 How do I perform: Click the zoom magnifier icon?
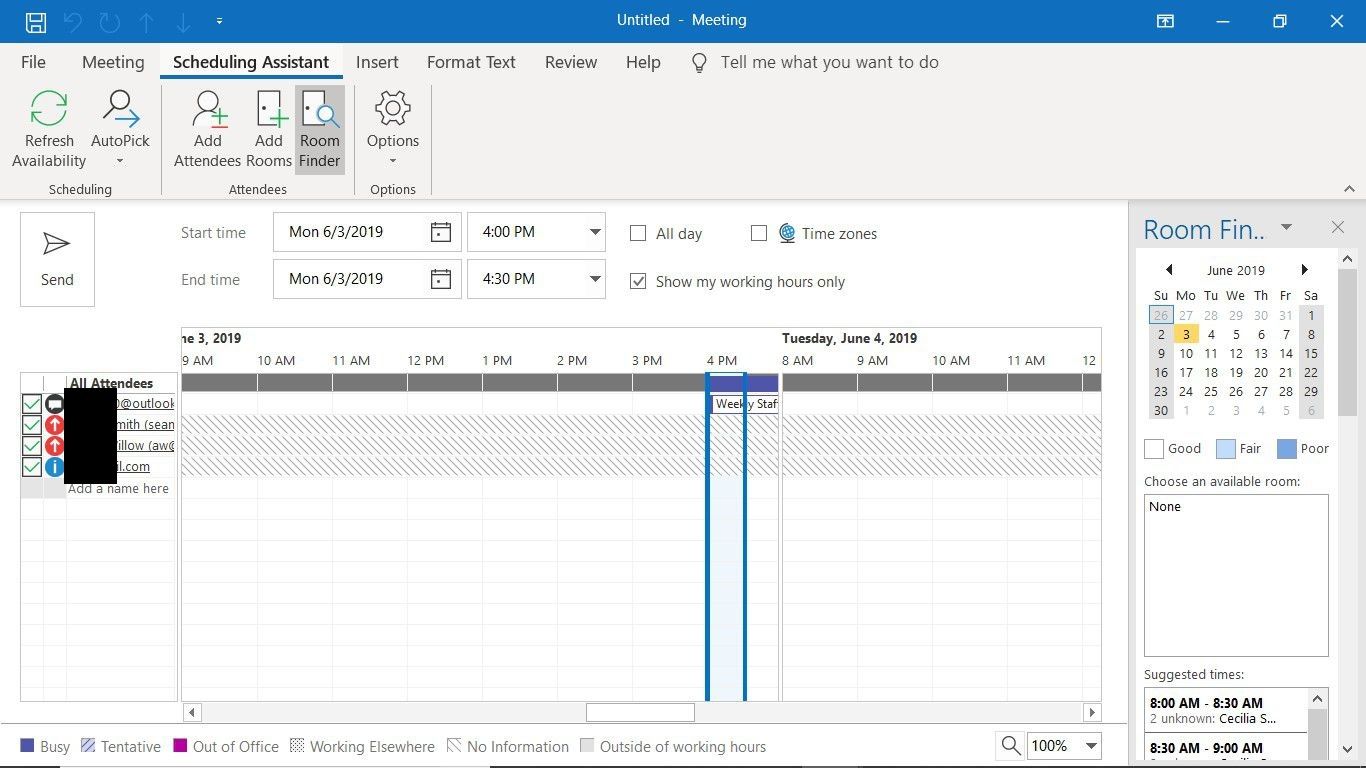point(1011,746)
